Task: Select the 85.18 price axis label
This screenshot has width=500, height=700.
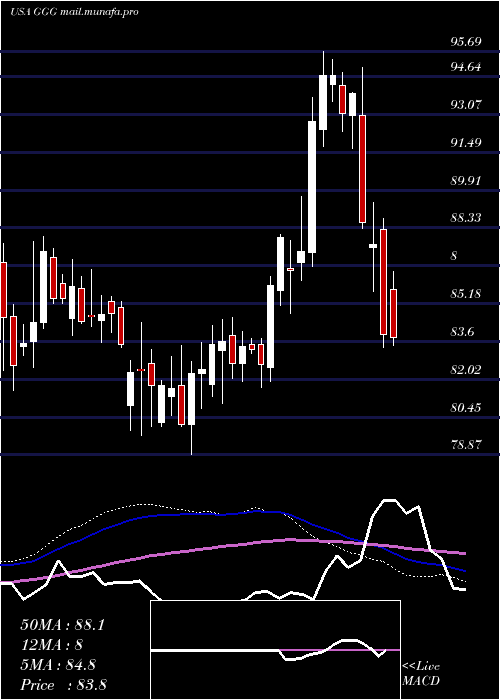Action: coord(466,294)
